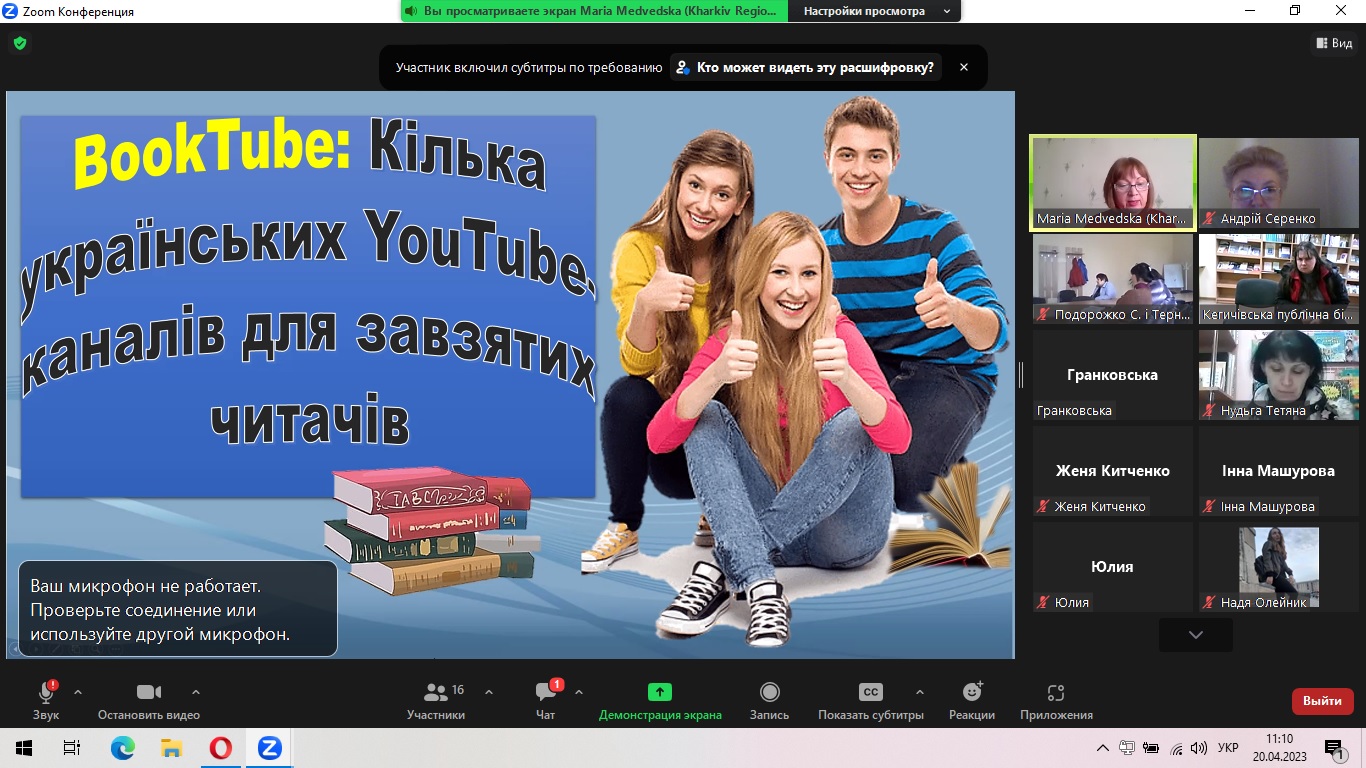Open the Chat panel
Image resolution: width=1366 pixels, height=768 pixels.
pyautogui.click(x=545, y=700)
